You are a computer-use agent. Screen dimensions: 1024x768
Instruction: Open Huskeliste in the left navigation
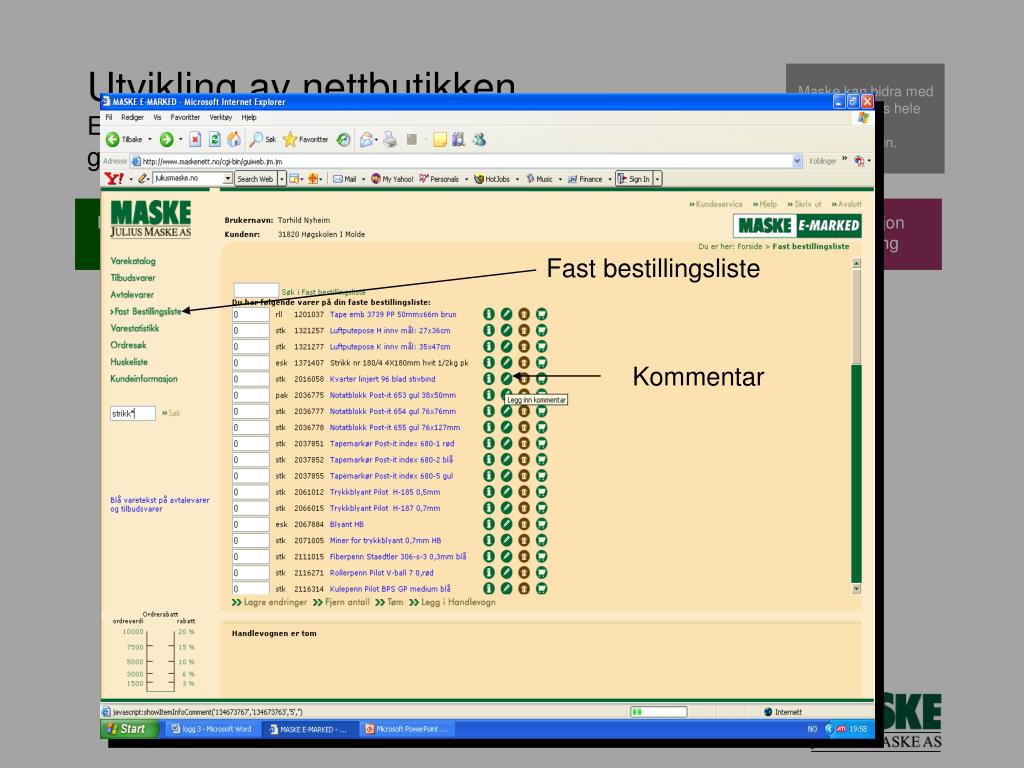click(x=129, y=362)
